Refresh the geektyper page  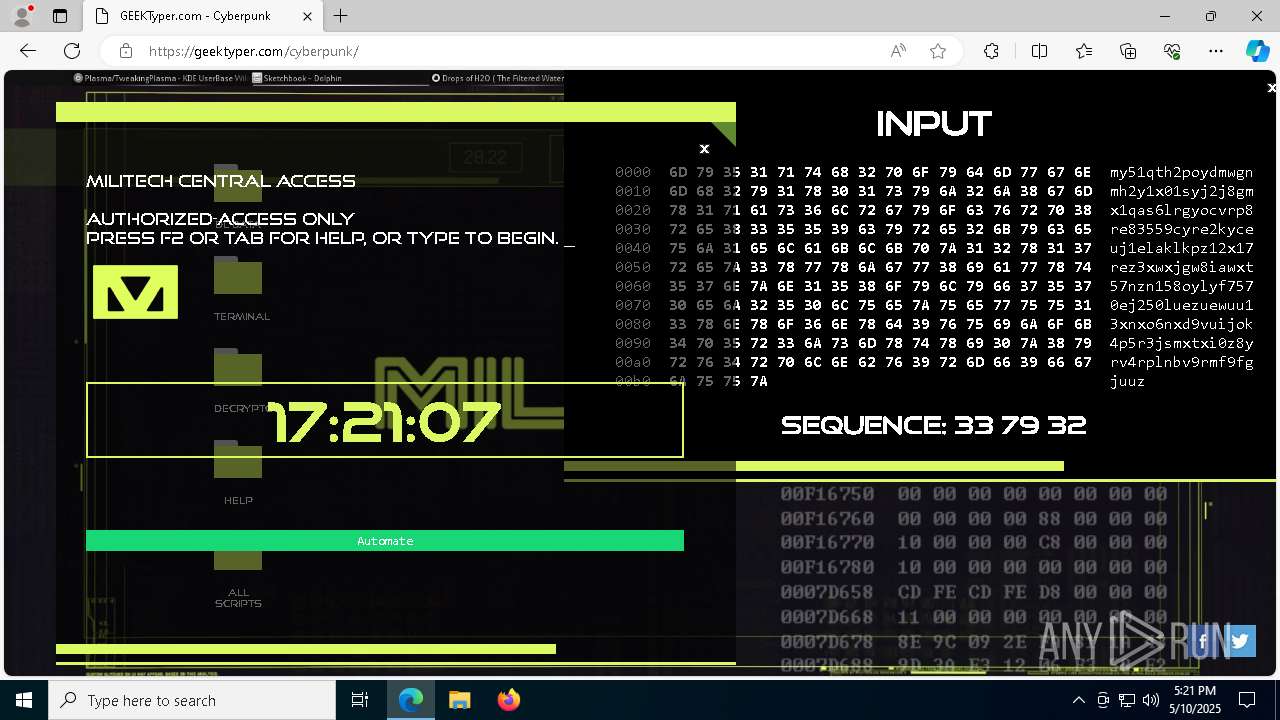[72, 51]
